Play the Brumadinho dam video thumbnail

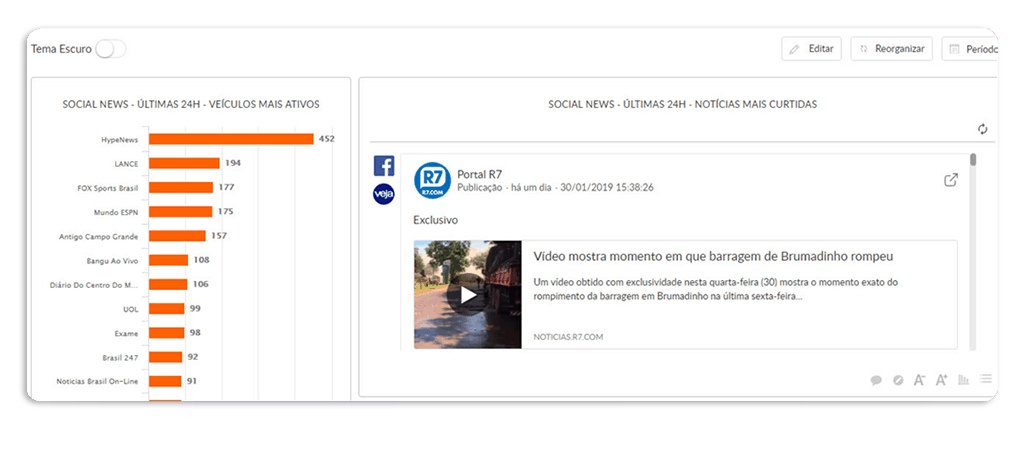[x=468, y=294]
